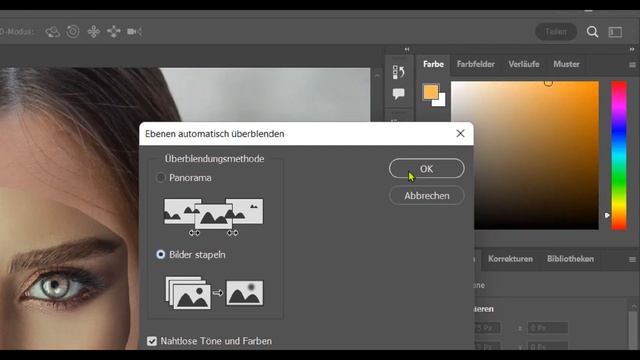
Task: Switch to the Farbe tab
Action: coord(433,64)
